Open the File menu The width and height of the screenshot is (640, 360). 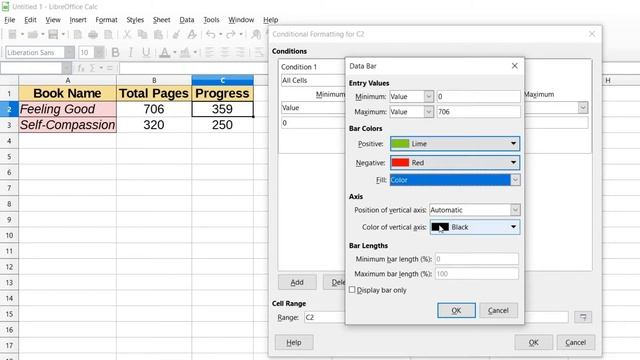click(x=9, y=20)
